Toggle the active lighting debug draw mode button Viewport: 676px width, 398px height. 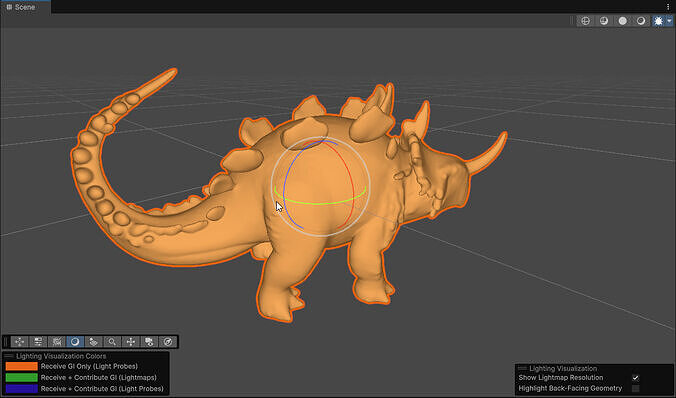[x=658, y=21]
